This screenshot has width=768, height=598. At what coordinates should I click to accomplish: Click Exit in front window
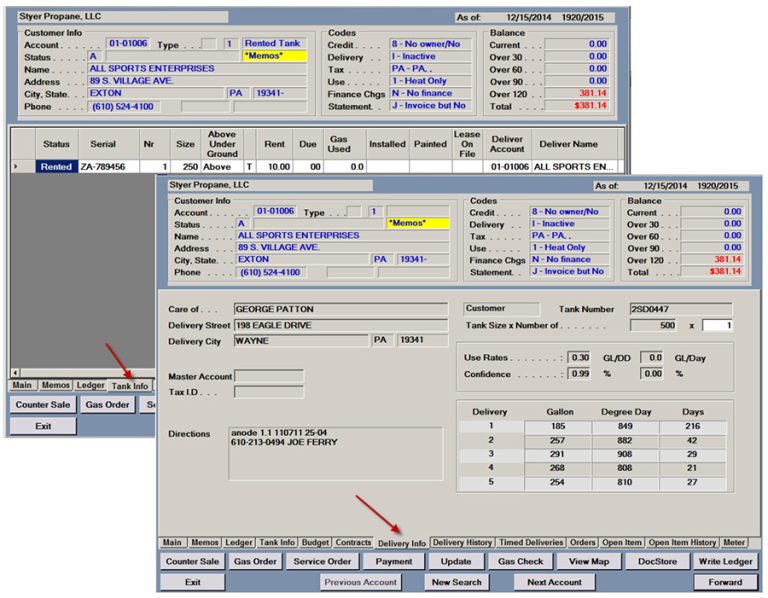pos(192,582)
